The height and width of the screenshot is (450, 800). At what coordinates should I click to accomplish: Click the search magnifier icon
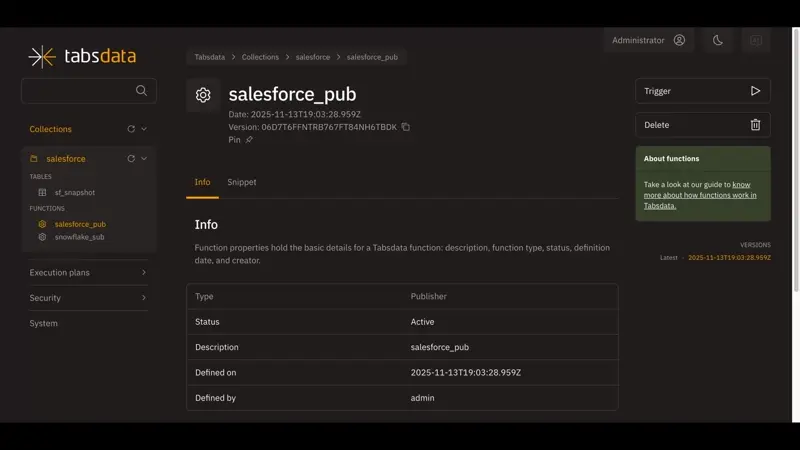click(x=141, y=91)
